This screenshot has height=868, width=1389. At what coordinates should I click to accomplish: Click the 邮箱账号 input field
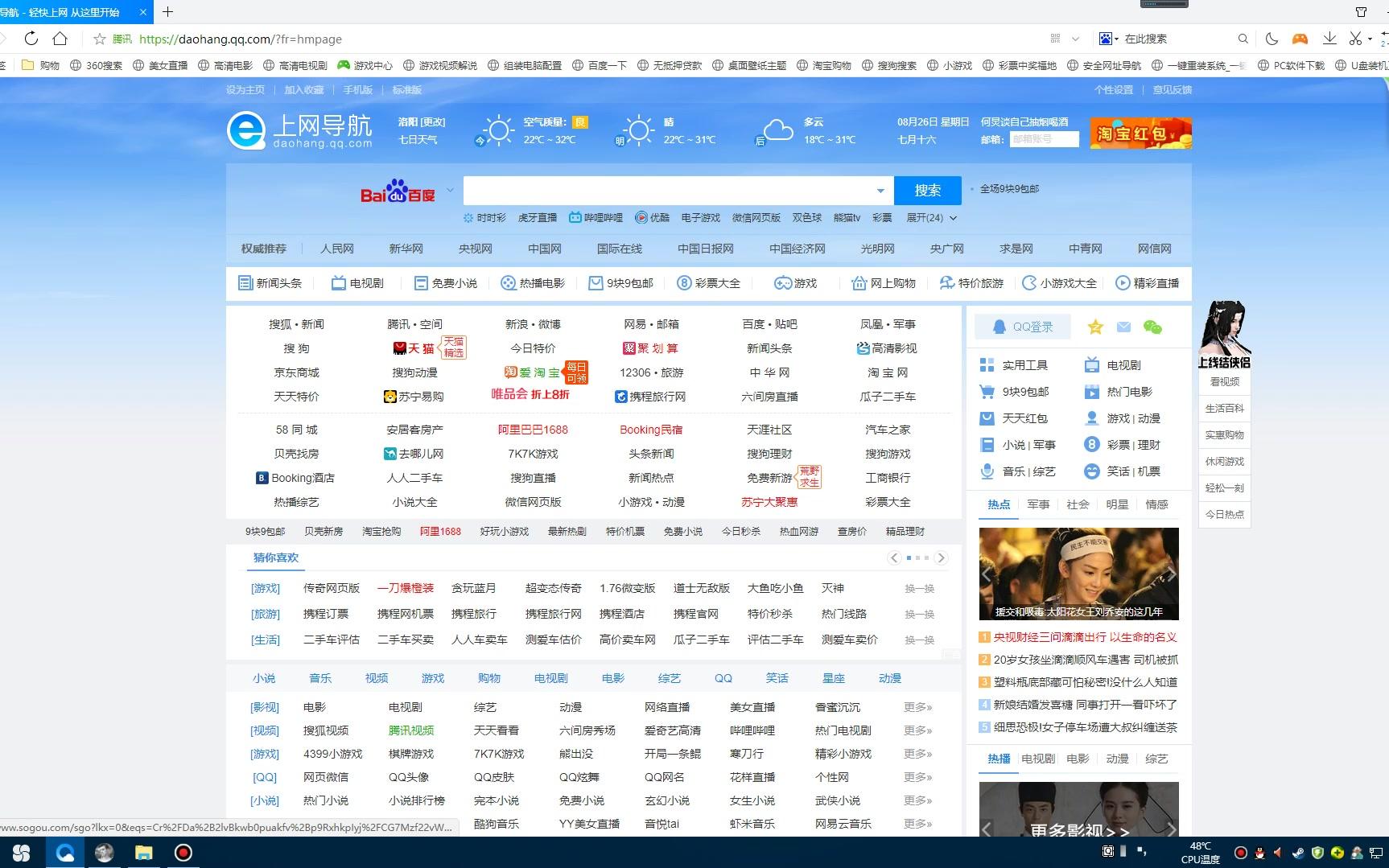click(1045, 139)
